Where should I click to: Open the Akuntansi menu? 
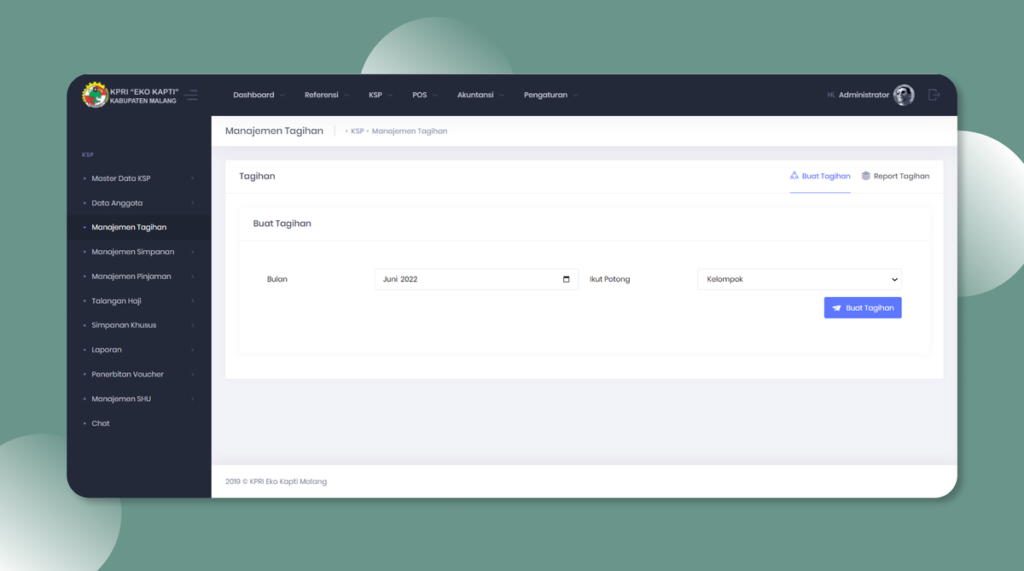coord(481,95)
